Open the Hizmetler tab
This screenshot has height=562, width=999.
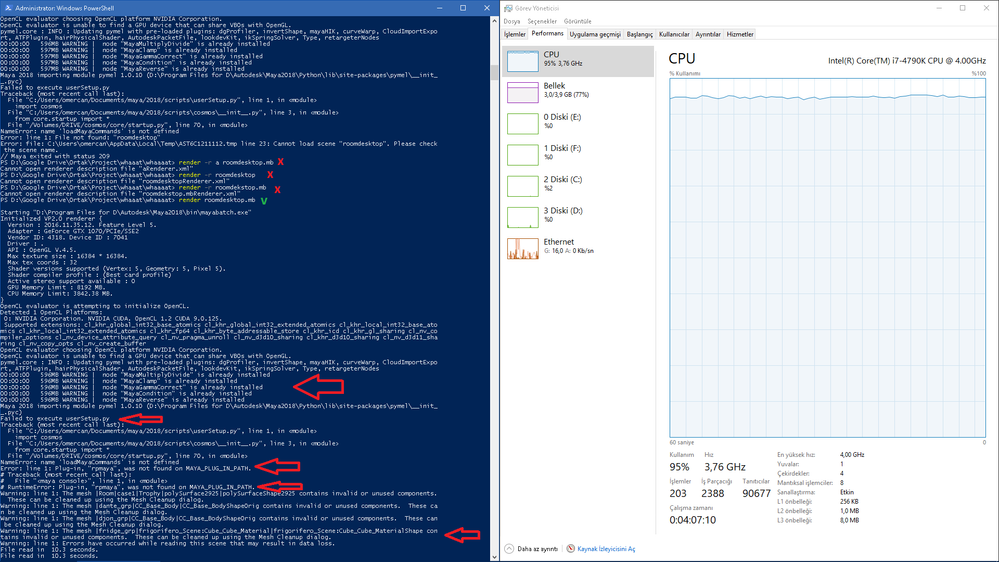click(x=740, y=34)
